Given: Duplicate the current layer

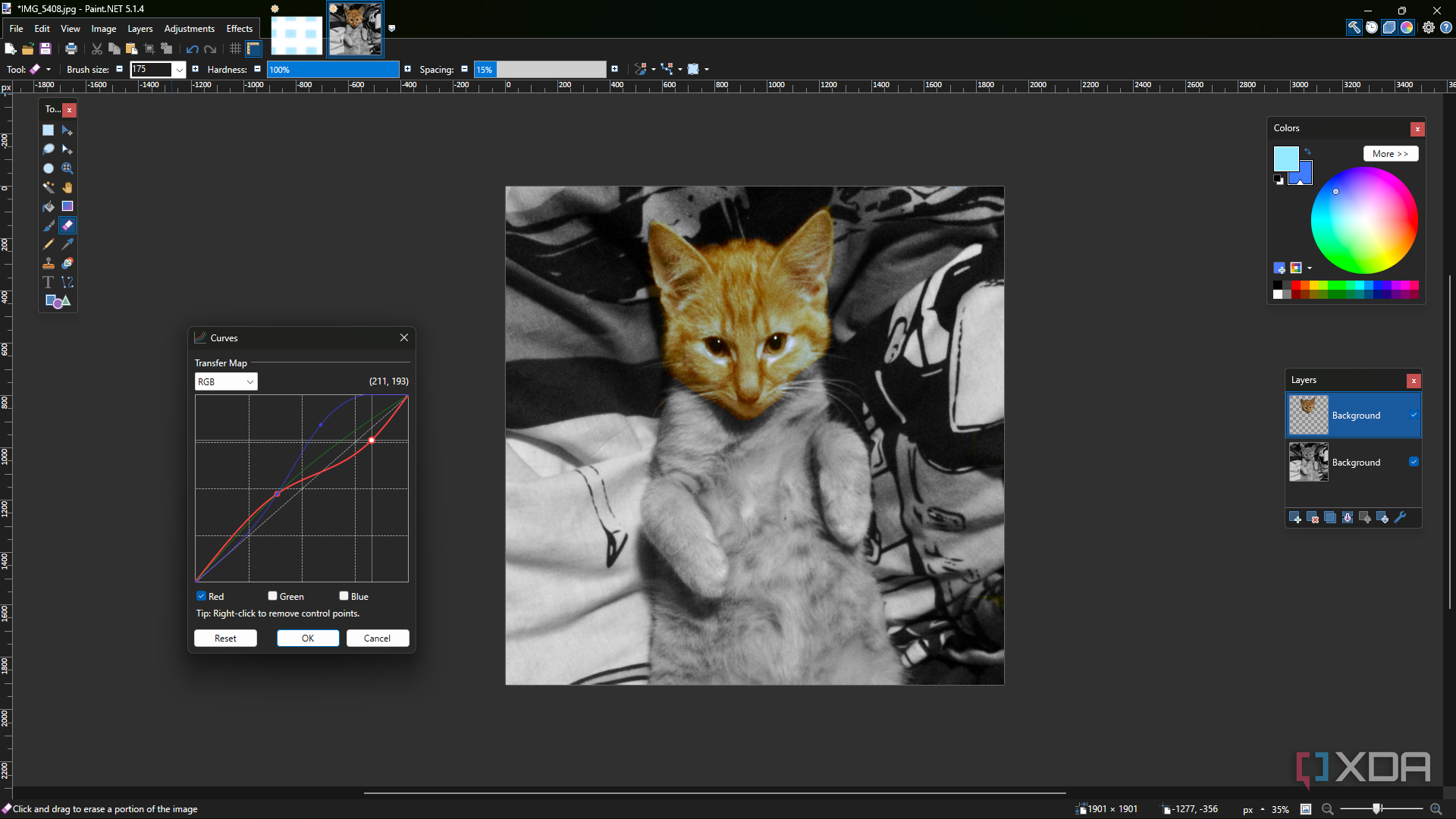Looking at the screenshot, I should 1330,517.
